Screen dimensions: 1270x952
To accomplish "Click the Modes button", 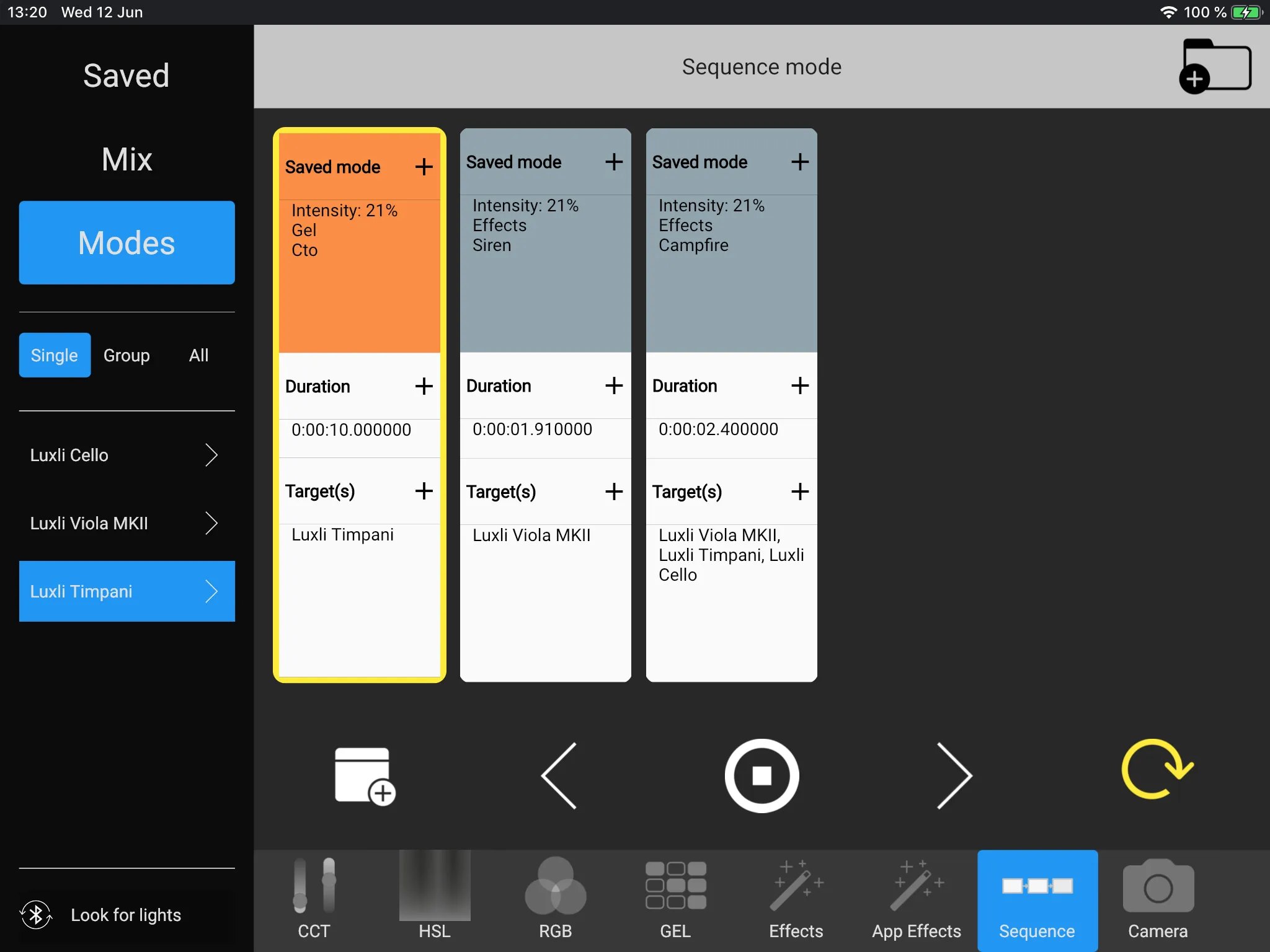I will (x=126, y=242).
